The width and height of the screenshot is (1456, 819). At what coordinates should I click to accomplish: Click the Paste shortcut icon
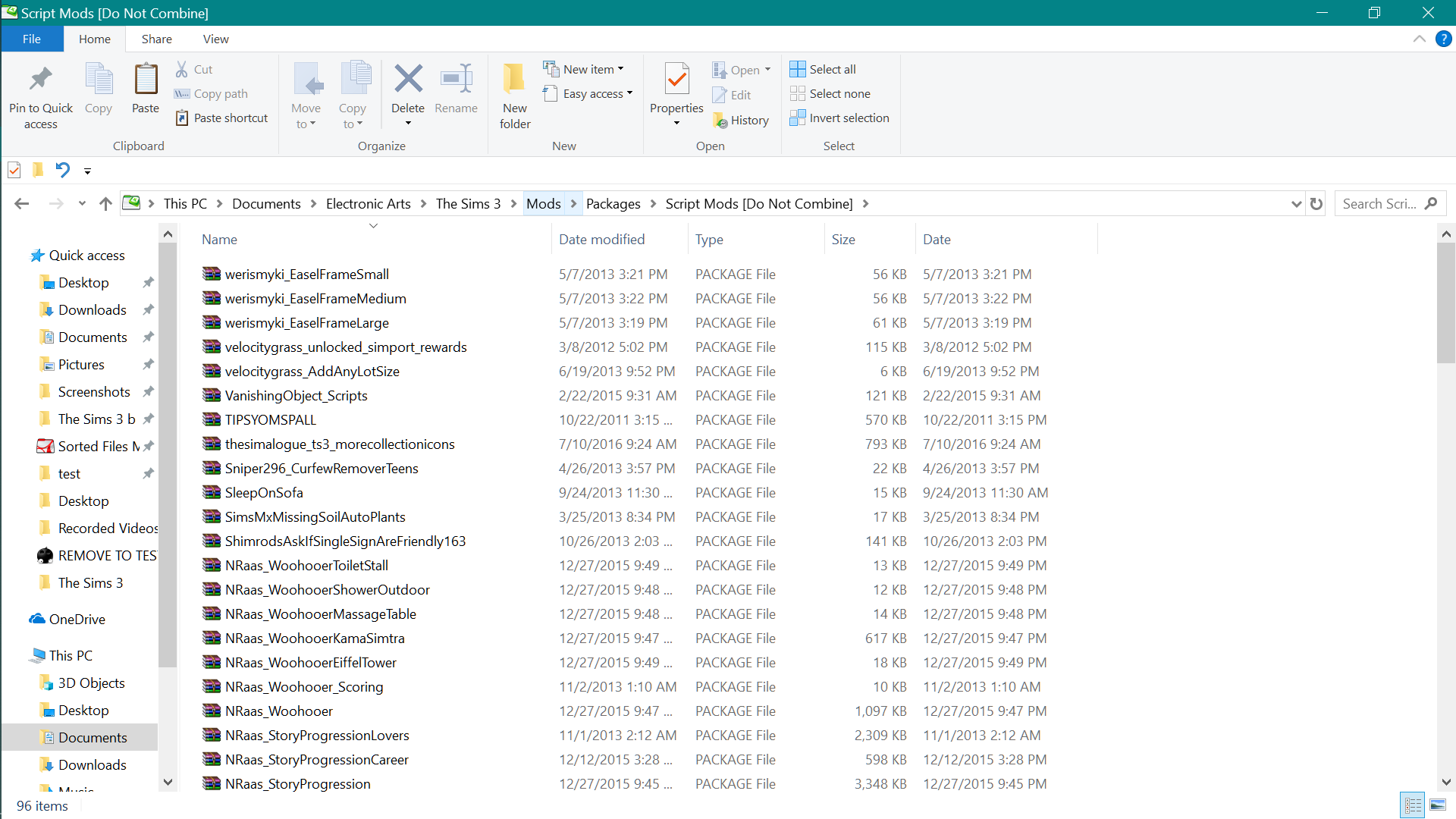(x=182, y=118)
